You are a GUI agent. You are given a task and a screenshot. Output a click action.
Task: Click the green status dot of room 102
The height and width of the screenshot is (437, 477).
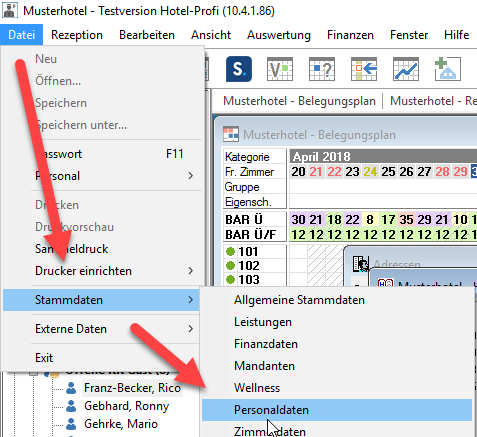230,265
